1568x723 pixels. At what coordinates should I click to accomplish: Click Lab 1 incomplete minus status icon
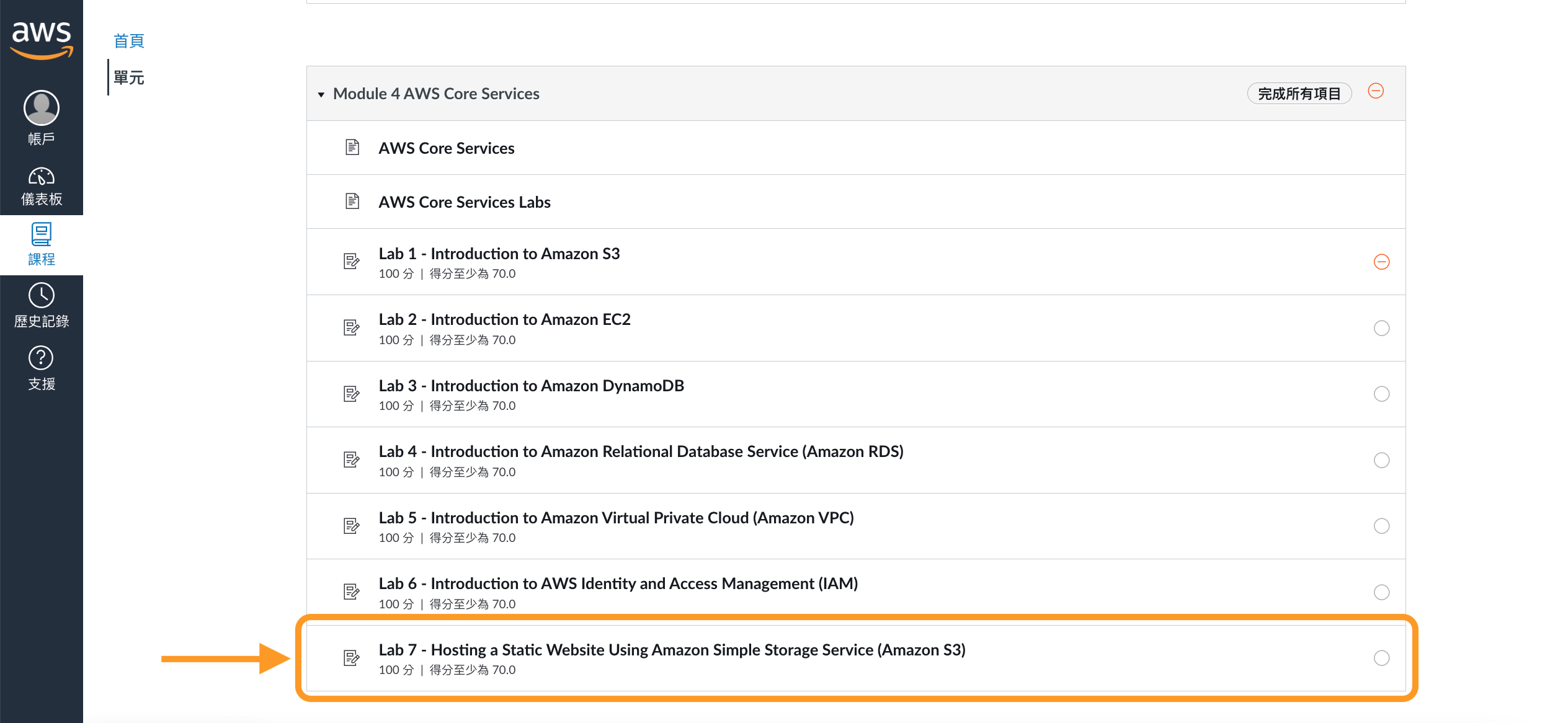pos(1381,262)
